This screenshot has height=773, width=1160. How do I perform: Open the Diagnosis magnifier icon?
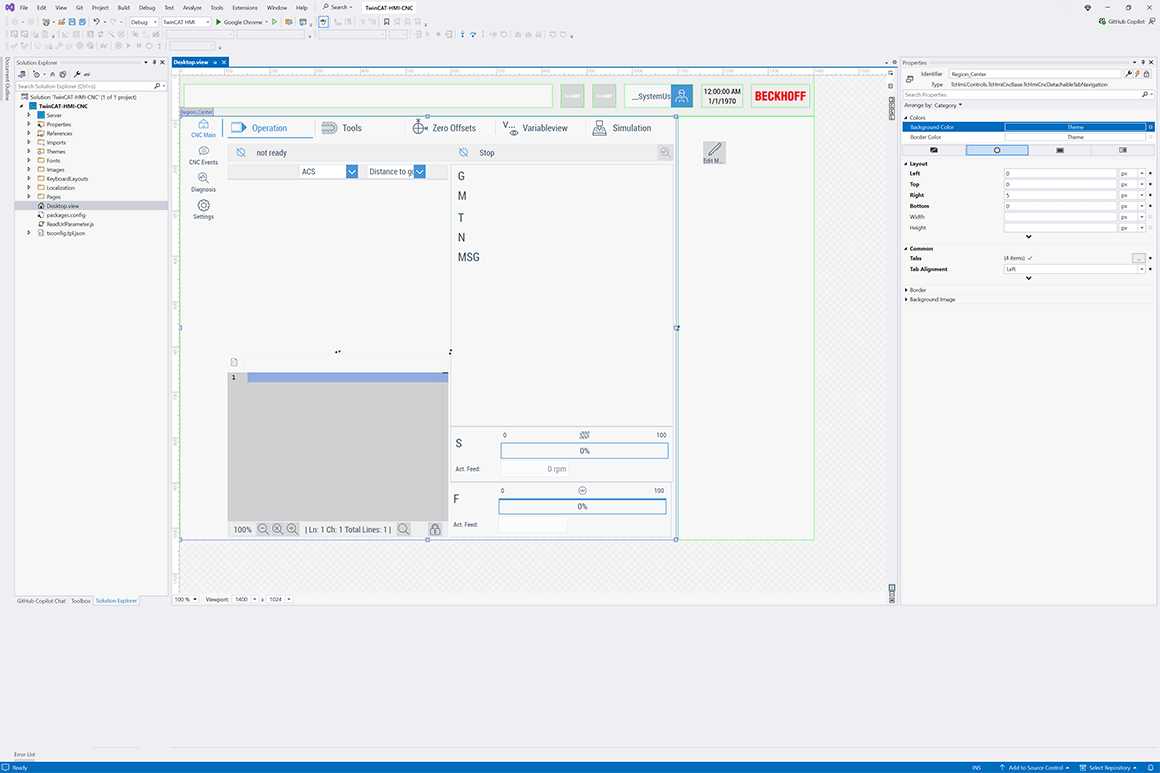203,178
